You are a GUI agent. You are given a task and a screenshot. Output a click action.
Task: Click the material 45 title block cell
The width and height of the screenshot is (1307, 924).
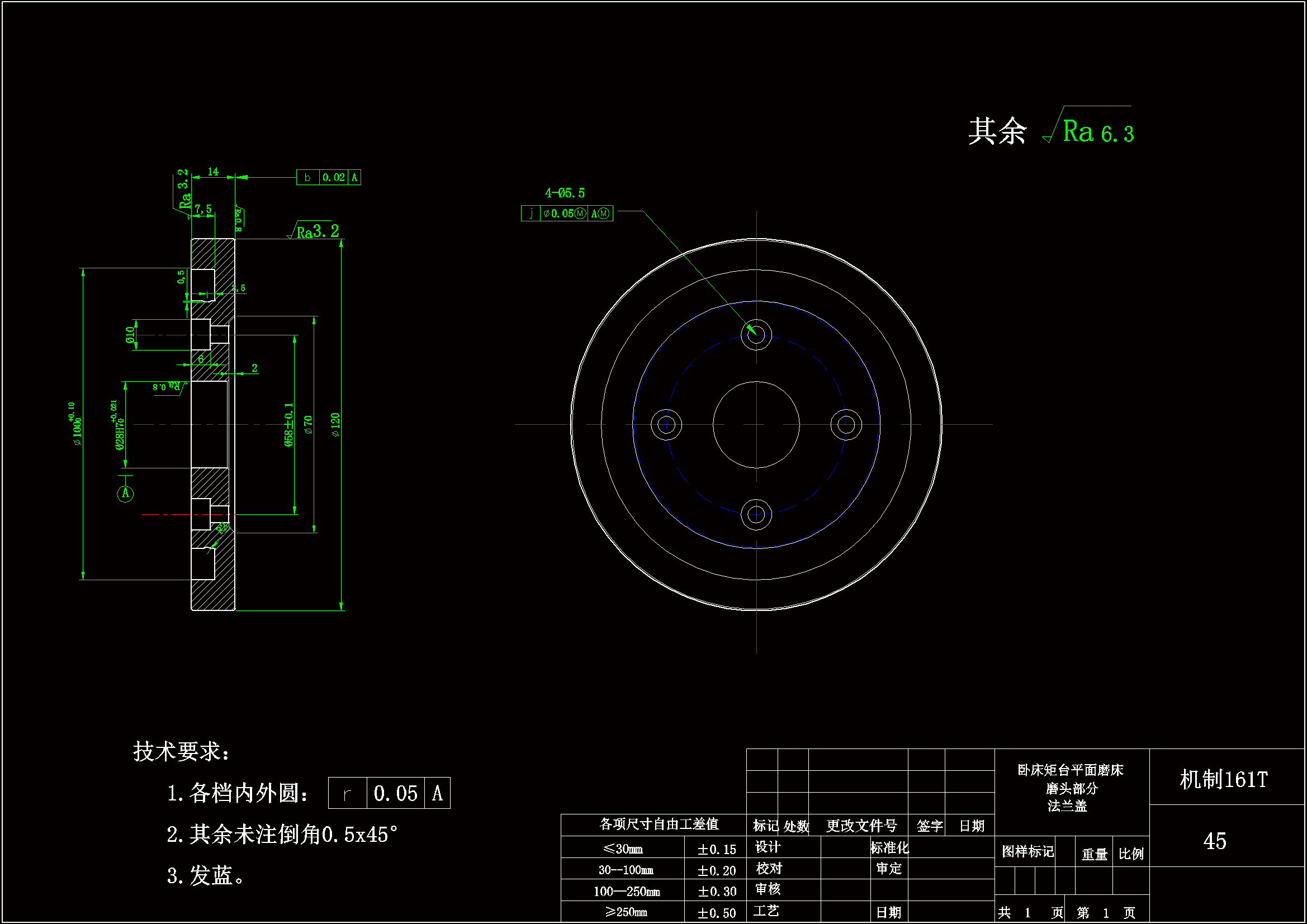1214,841
